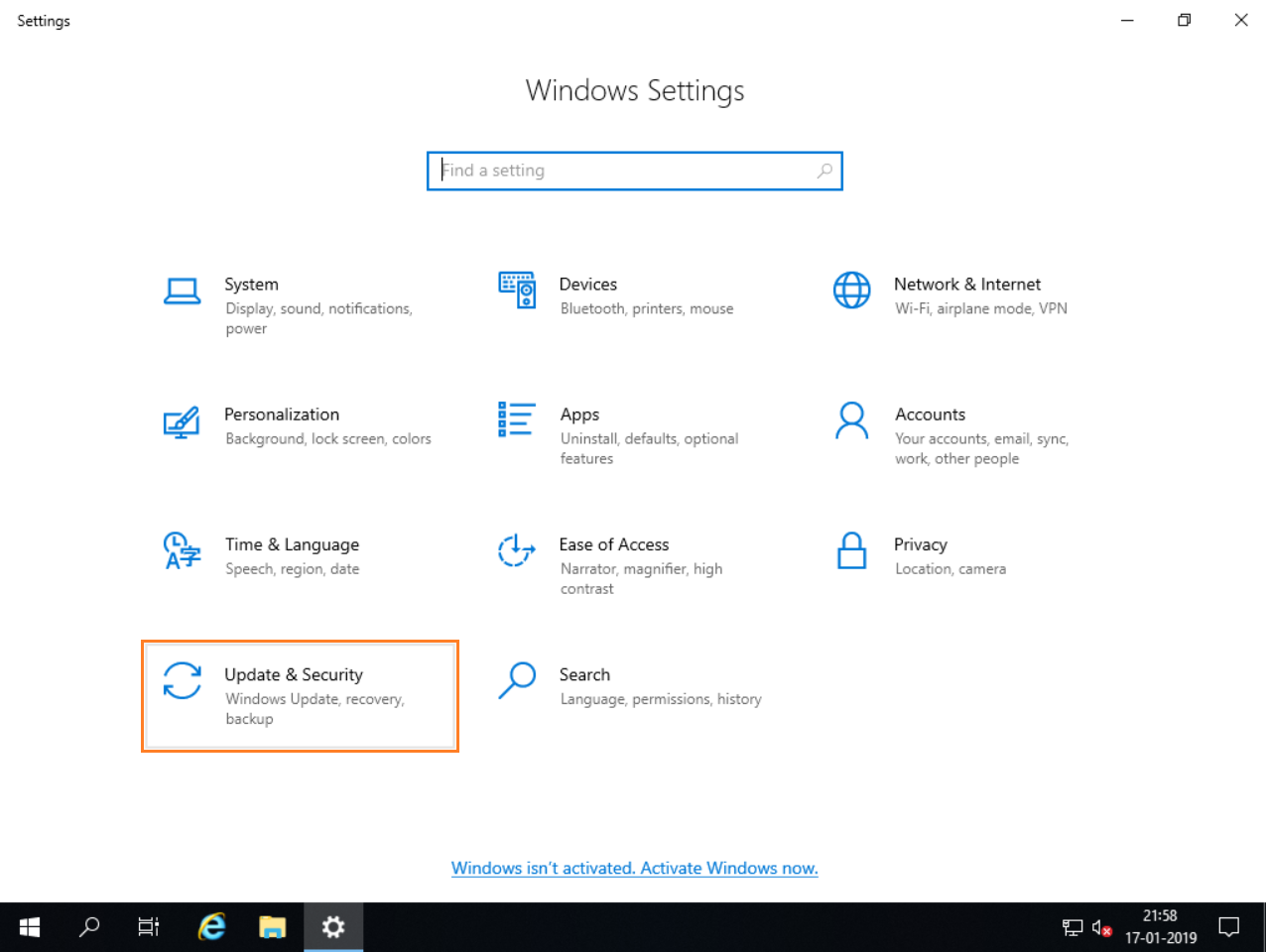The height and width of the screenshot is (952, 1266).
Task: Open Task View from the taskbar
Action: click(x=149, y=927)
